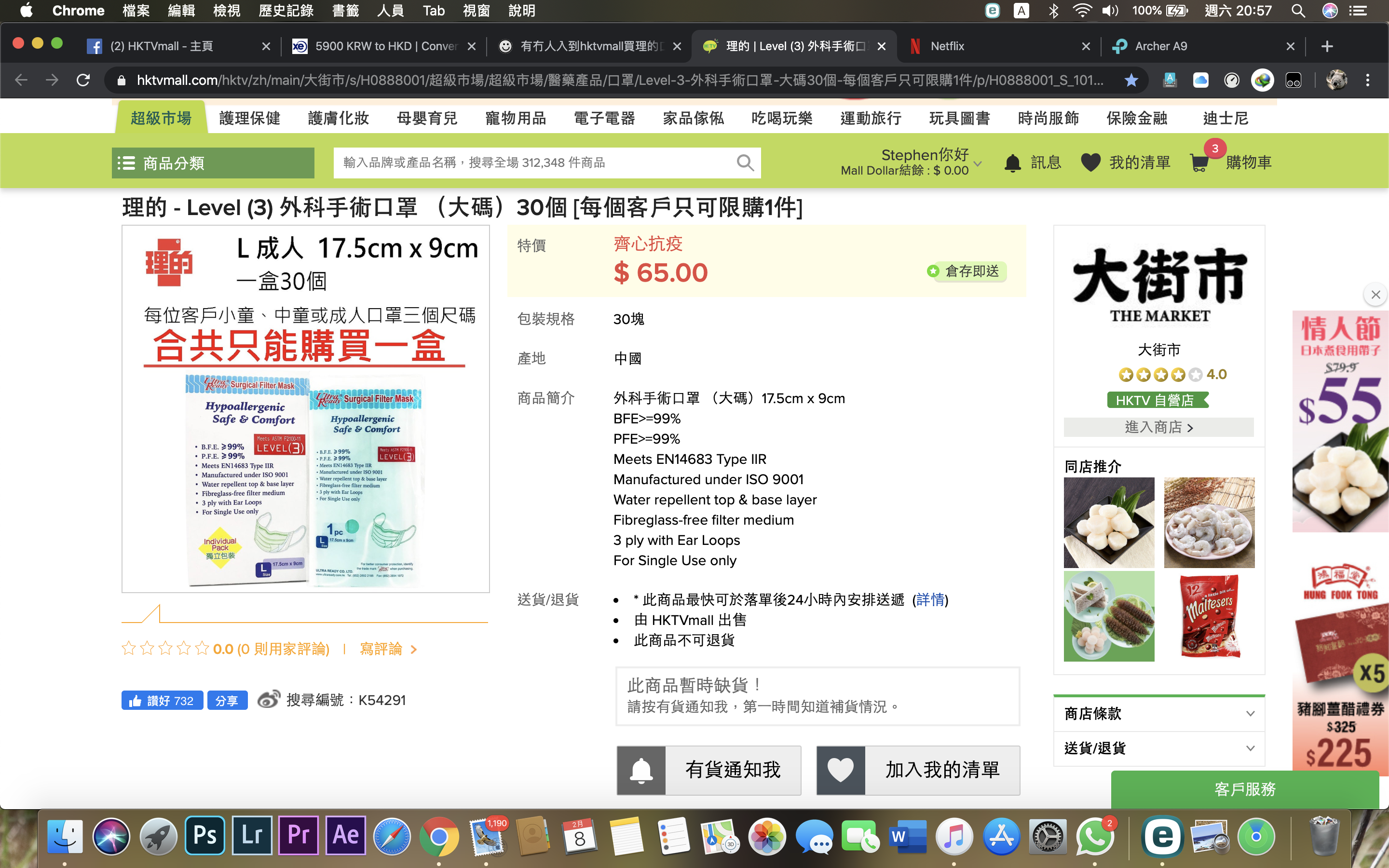Open Photoshop from the dock
Viewport: 1389px width, 868px height.
[x=205, y=835]
